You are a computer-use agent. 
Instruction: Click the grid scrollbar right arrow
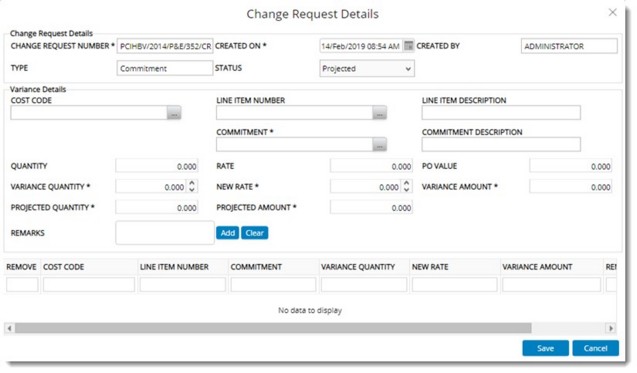(611, 328)
